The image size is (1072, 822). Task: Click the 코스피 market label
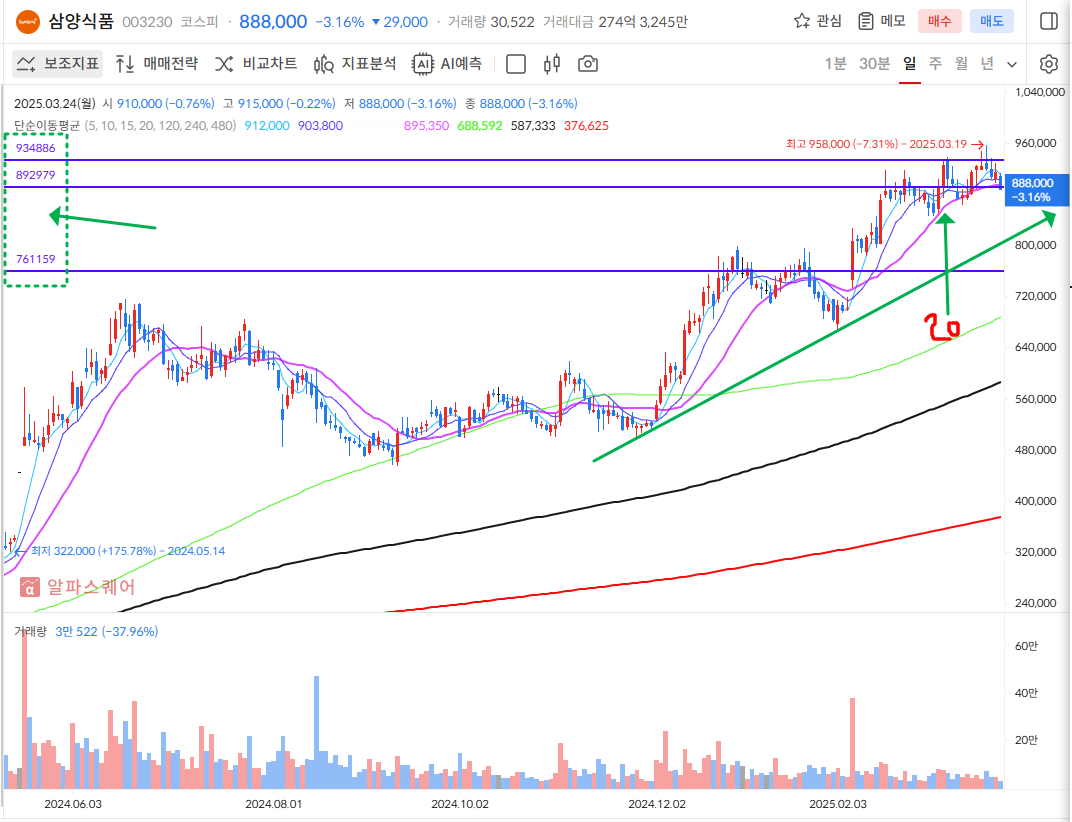(x=199, y=22)
